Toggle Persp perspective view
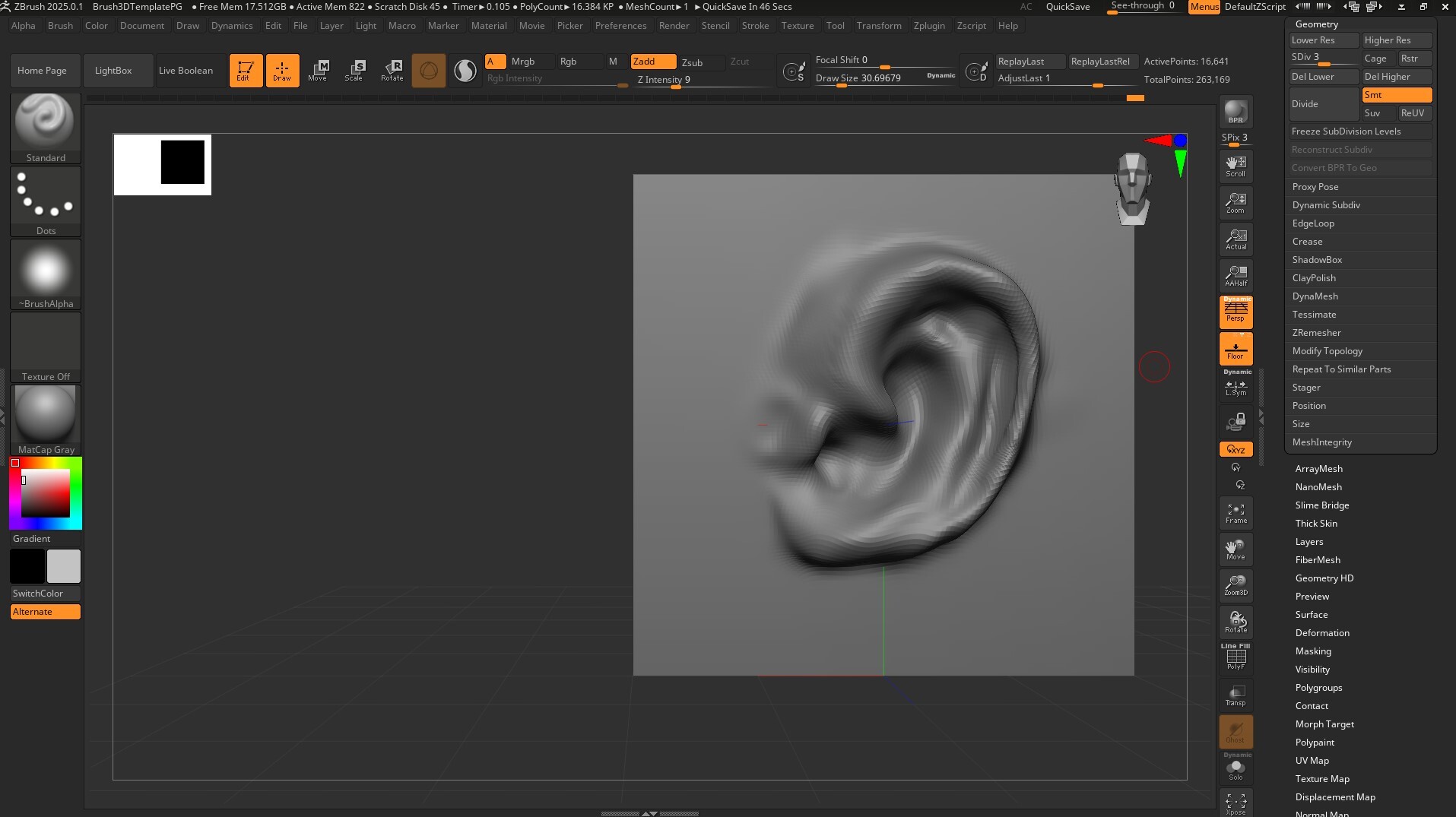This screenshot has width=1456, height=817. [x=1235, y=312]
